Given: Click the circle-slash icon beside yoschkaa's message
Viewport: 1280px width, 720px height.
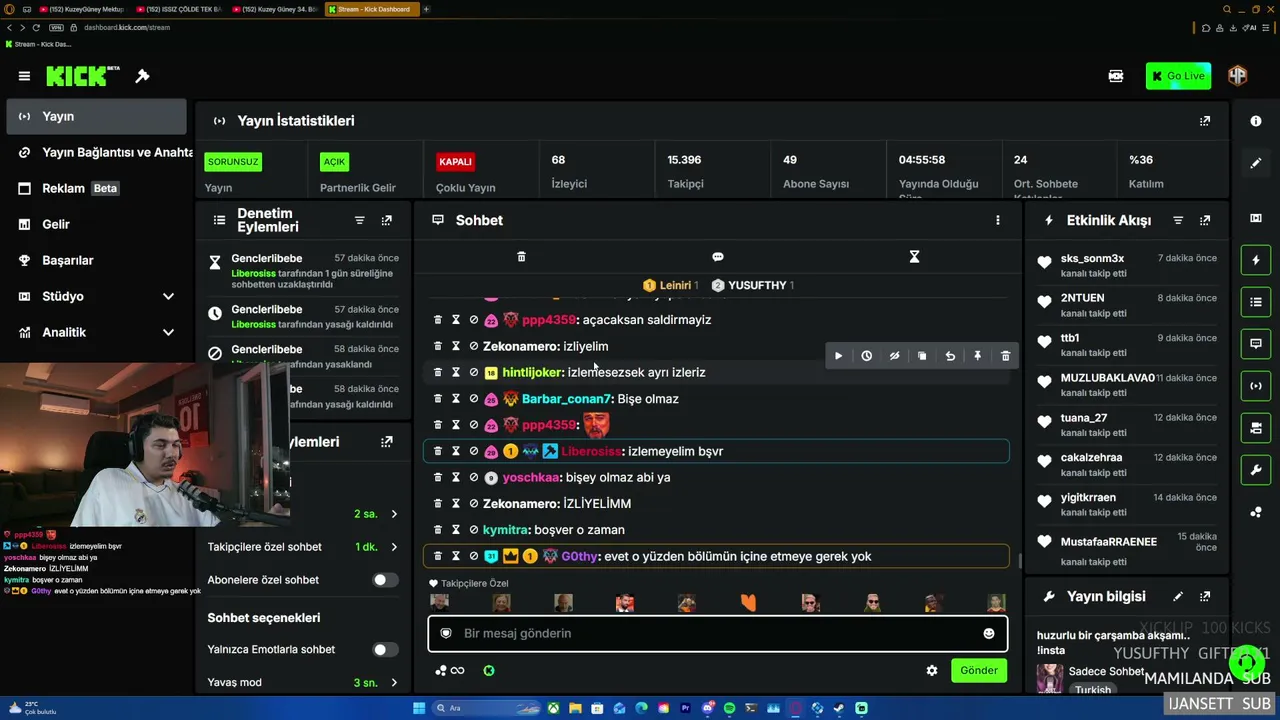Looking at the screenshot, I should point(474,478).
